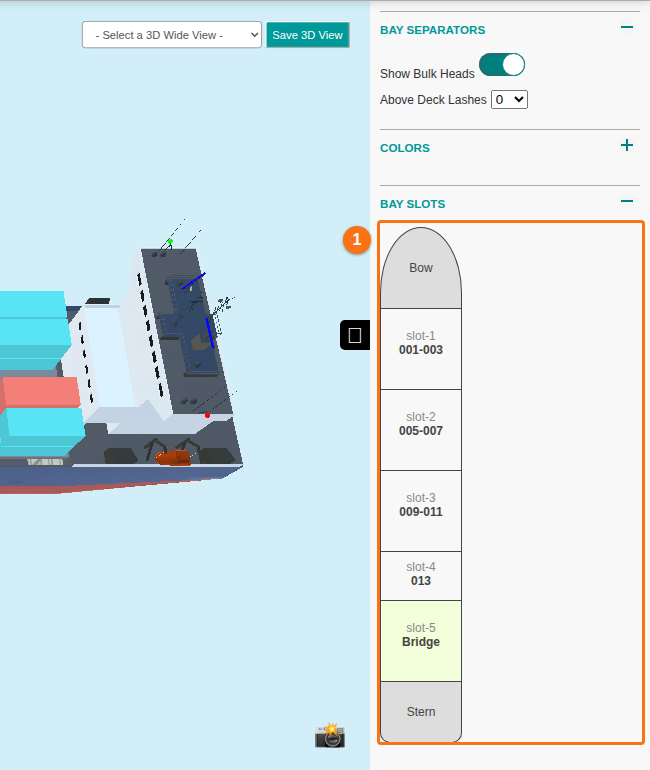Expand the Colors section
The image size is (650, 770).
626,145
